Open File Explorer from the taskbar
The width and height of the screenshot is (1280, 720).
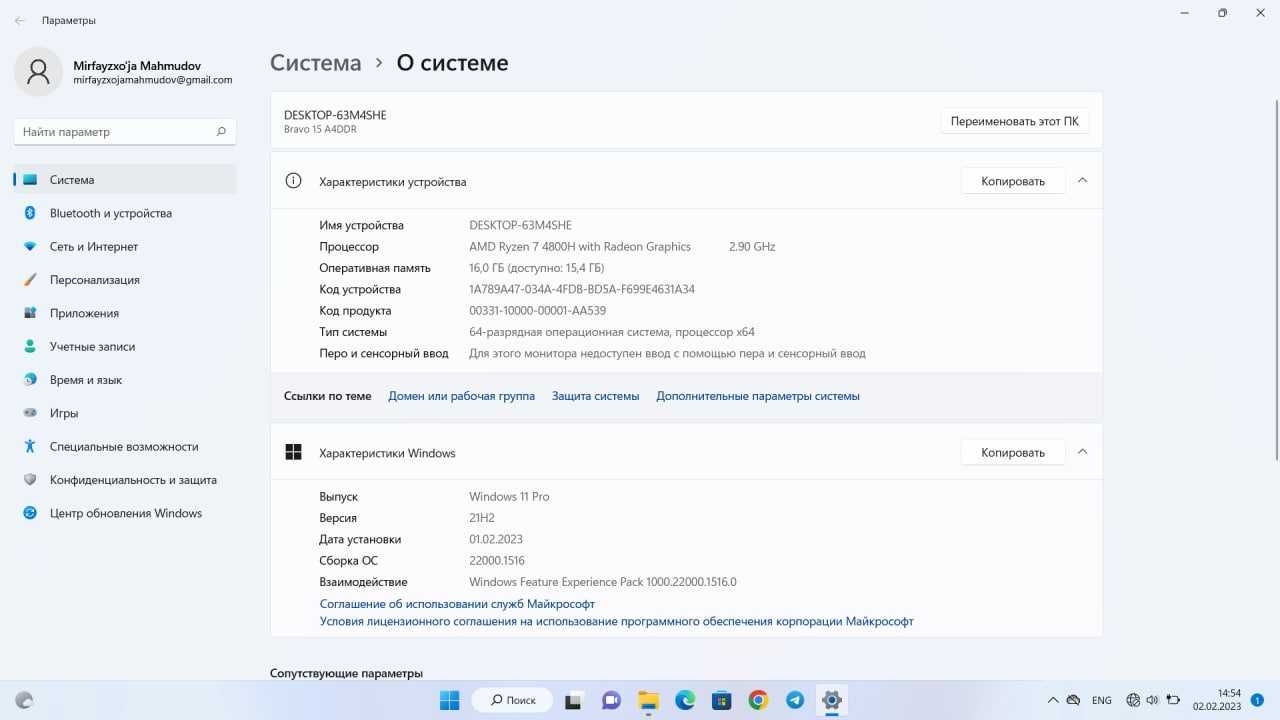click(x=648, y=700)
